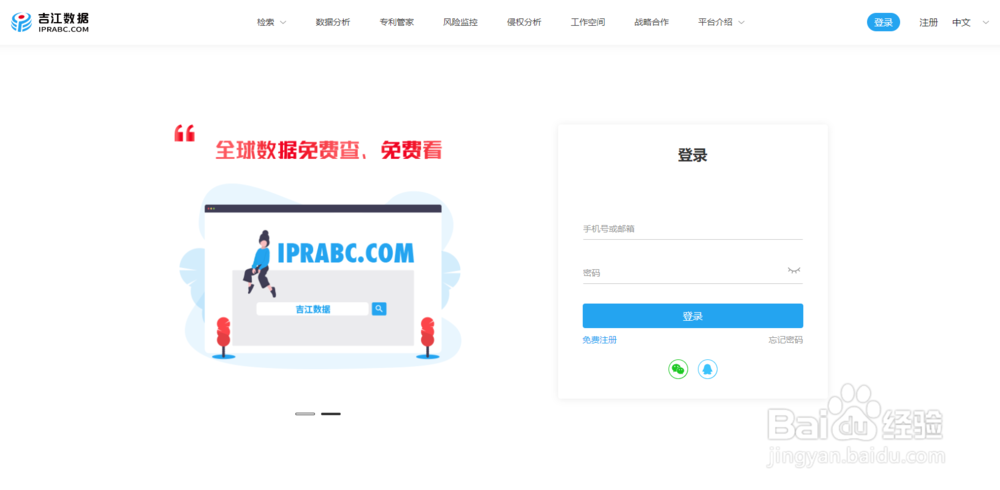
Task: Expand the 检索 dropdown arrow
Action: tap(283, 22)
